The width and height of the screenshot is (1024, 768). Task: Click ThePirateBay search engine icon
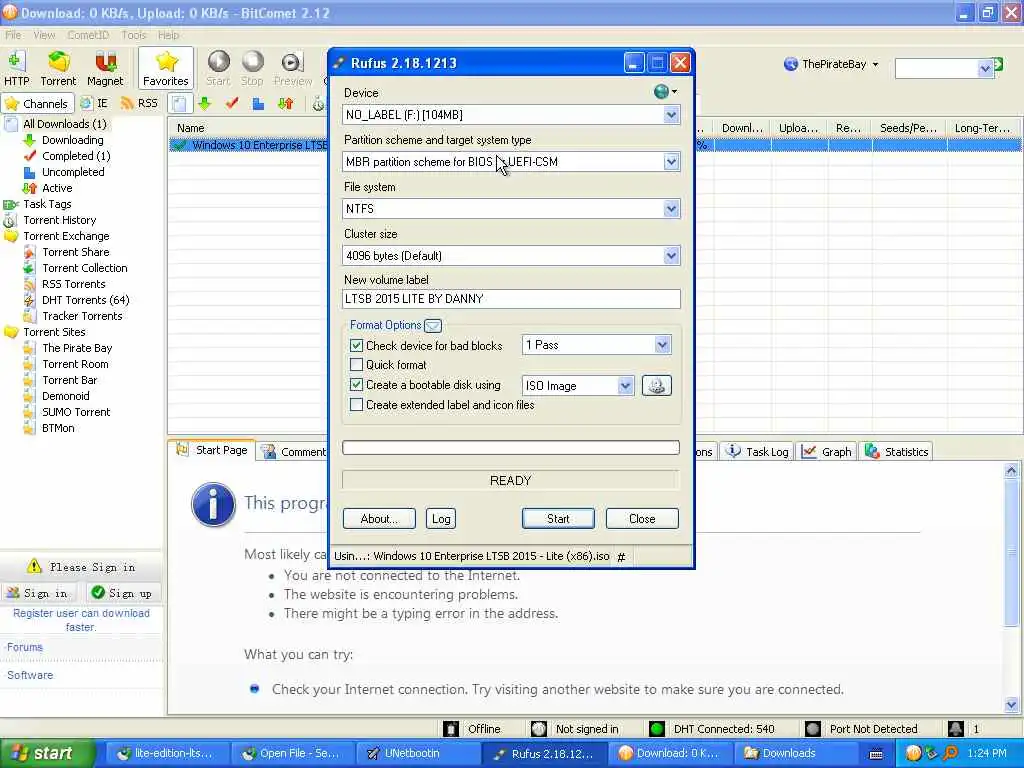[x=791, y=64]
